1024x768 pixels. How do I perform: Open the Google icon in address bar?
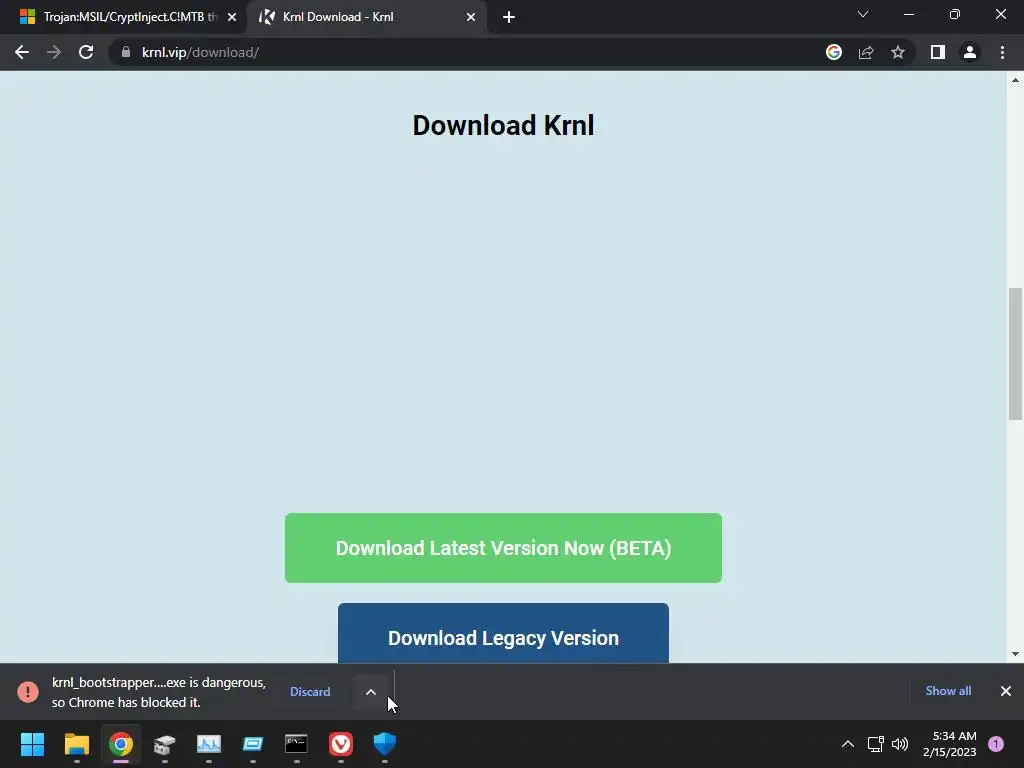point(834,52)
